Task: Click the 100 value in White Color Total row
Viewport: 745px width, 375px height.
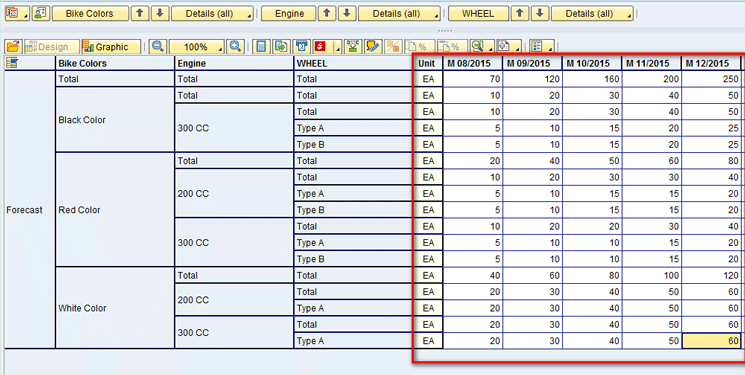Action: click(x=652, y=275)
